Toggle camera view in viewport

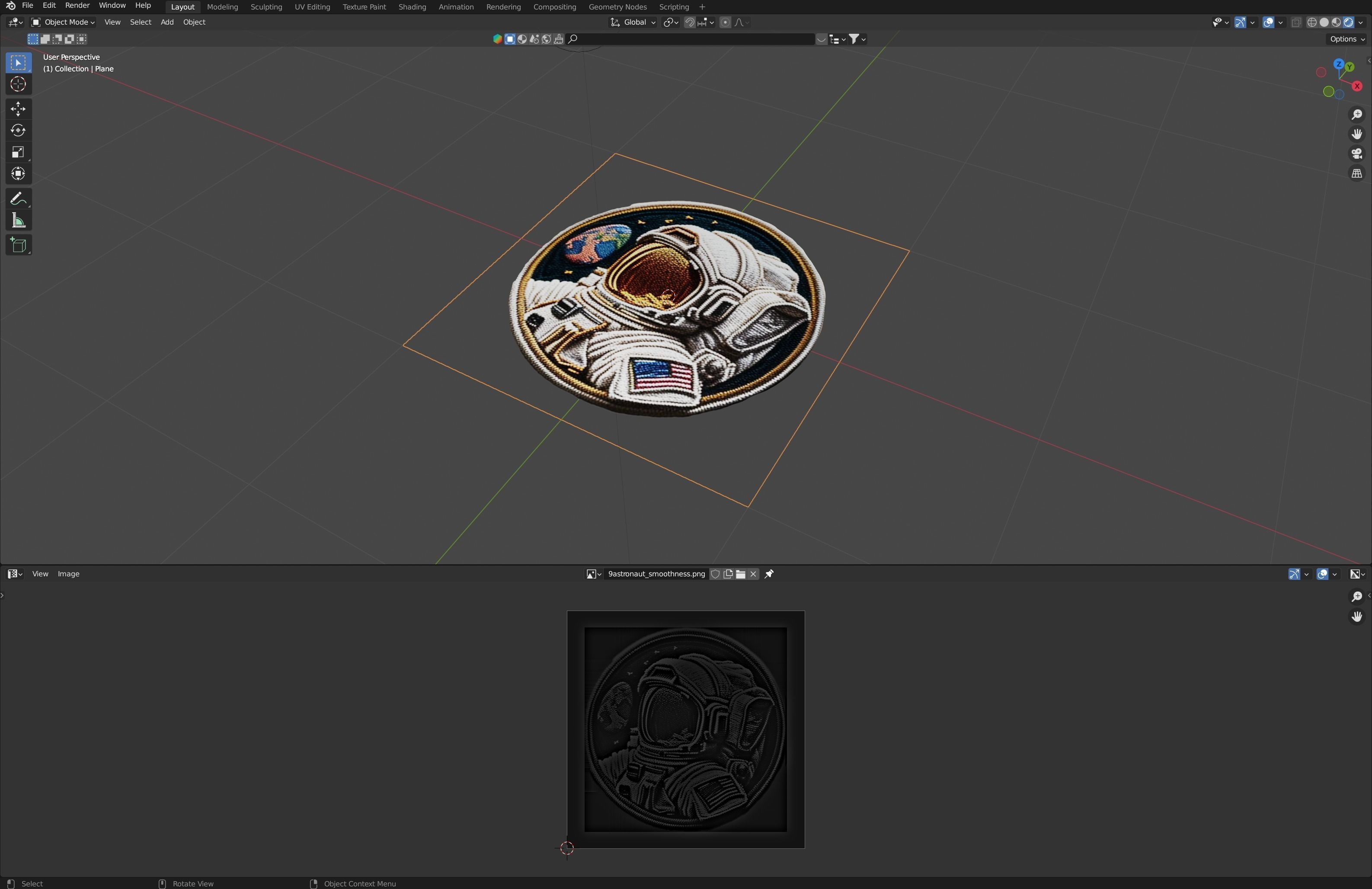point(1356,154)
